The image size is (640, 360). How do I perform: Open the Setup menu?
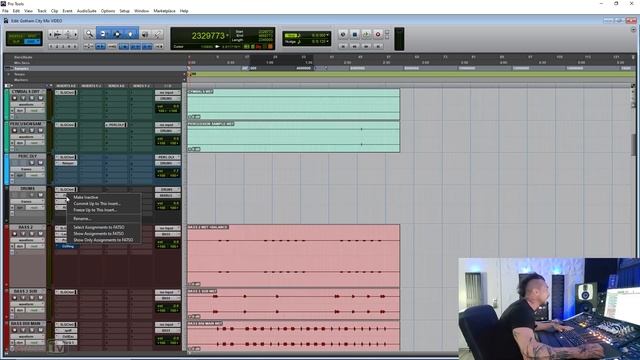[124, 11]
